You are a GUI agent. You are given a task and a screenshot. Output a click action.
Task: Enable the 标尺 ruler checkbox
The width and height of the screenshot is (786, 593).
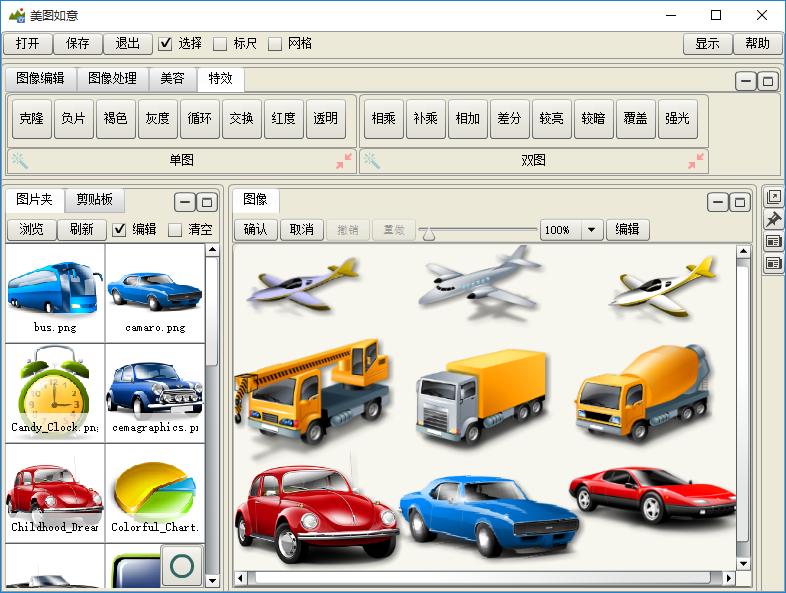tap(220, 44)
